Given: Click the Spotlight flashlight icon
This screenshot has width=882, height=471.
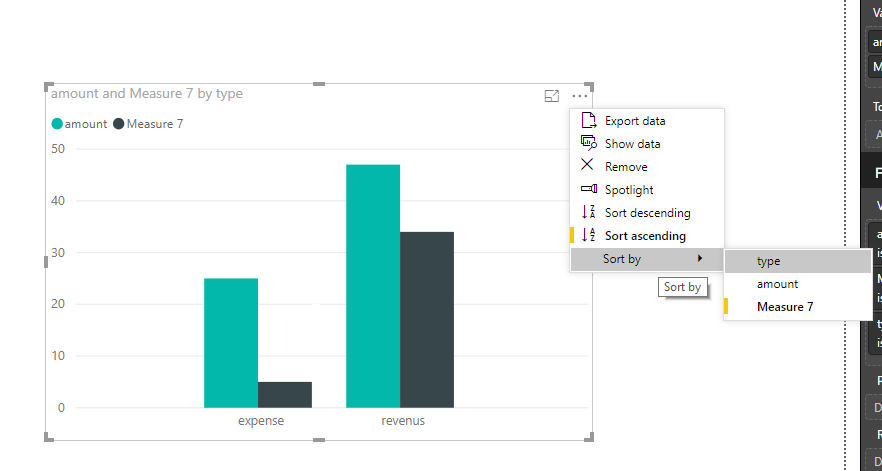Looking at the screenshot, I should point(589,189).
